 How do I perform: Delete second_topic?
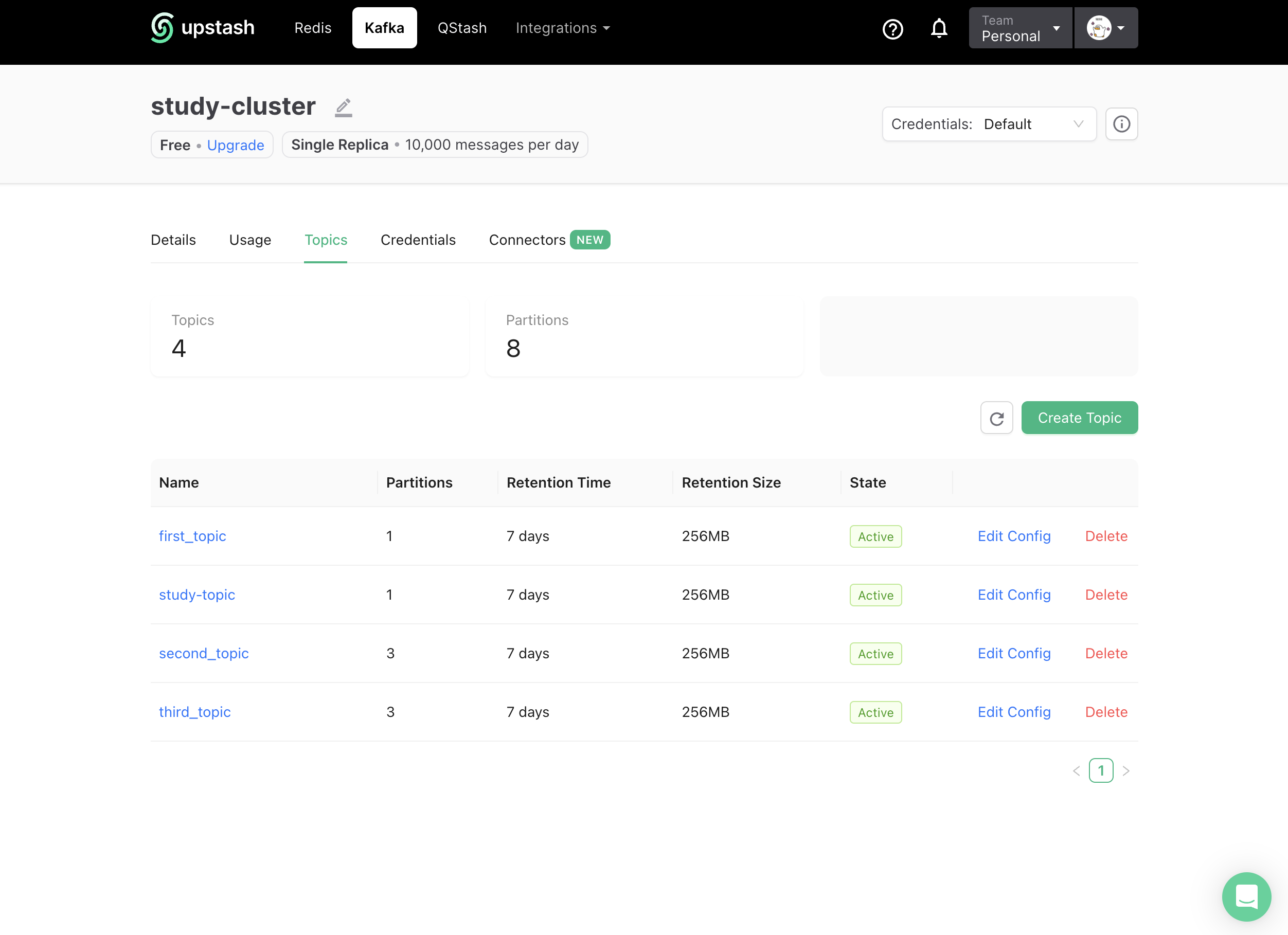pyautogui.click(x=1106, y=653)
